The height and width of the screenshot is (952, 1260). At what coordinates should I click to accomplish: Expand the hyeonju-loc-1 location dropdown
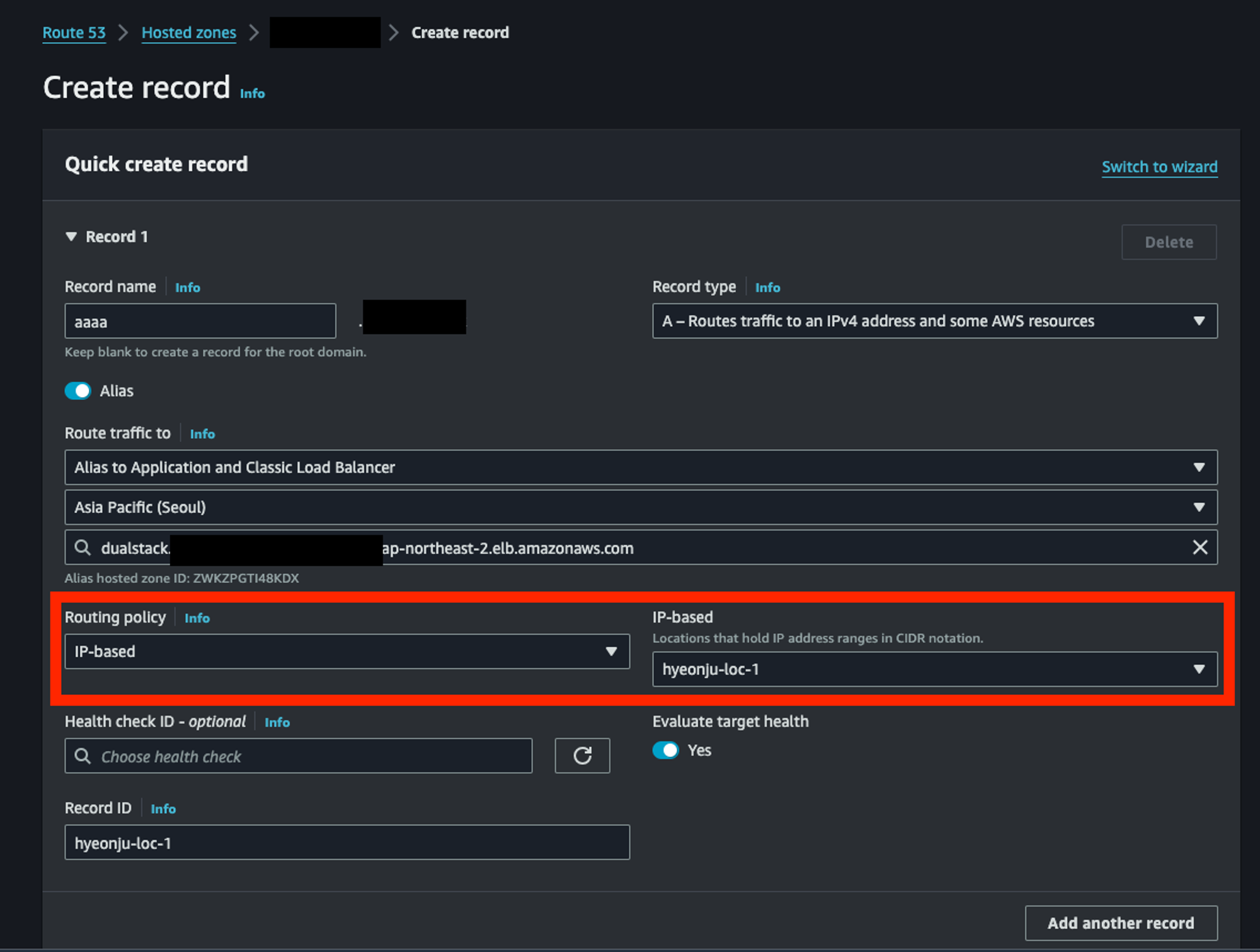(934, 669)
